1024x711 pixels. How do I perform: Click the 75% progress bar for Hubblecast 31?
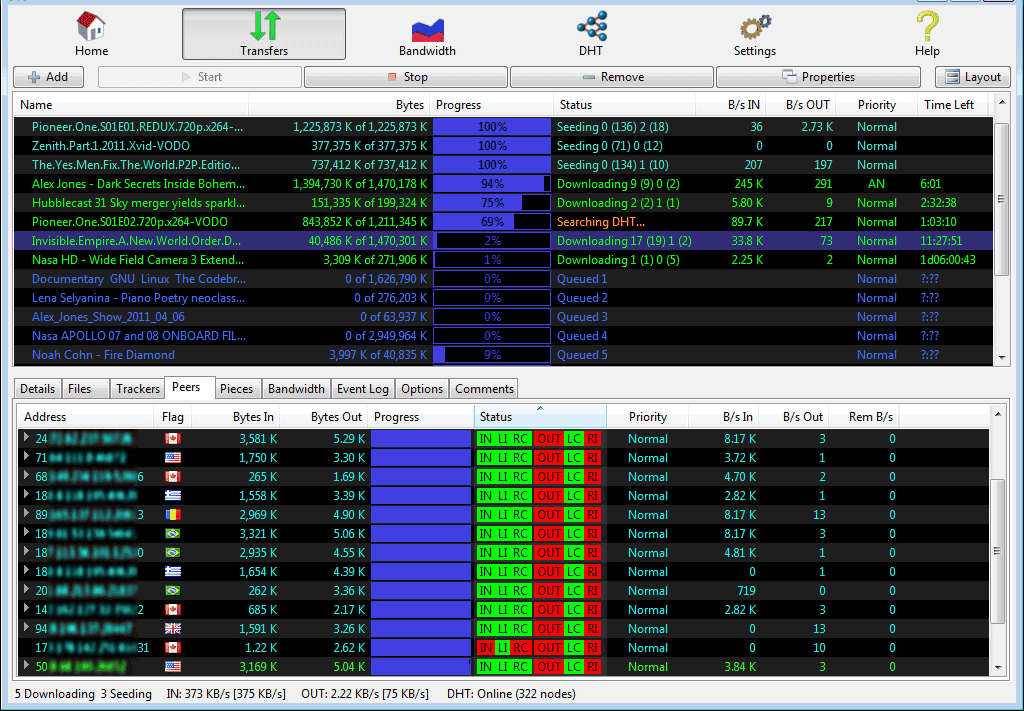coord(492,202)
